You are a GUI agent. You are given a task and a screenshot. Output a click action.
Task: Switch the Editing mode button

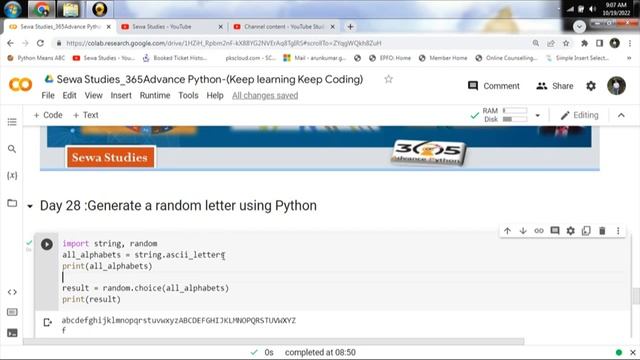point(580,116)
